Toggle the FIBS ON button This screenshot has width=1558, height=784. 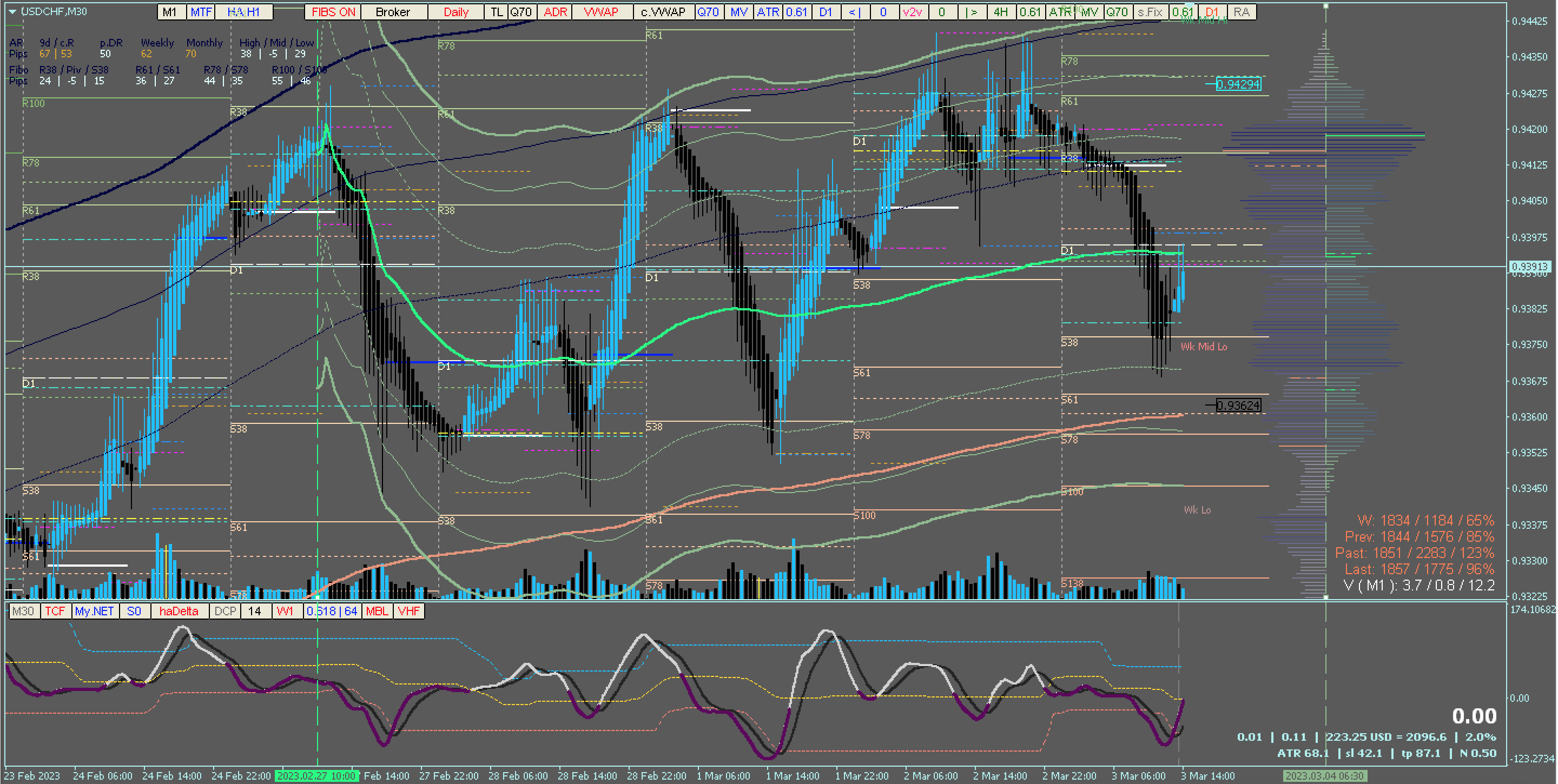pyautogui.click(x=333, y=12)
